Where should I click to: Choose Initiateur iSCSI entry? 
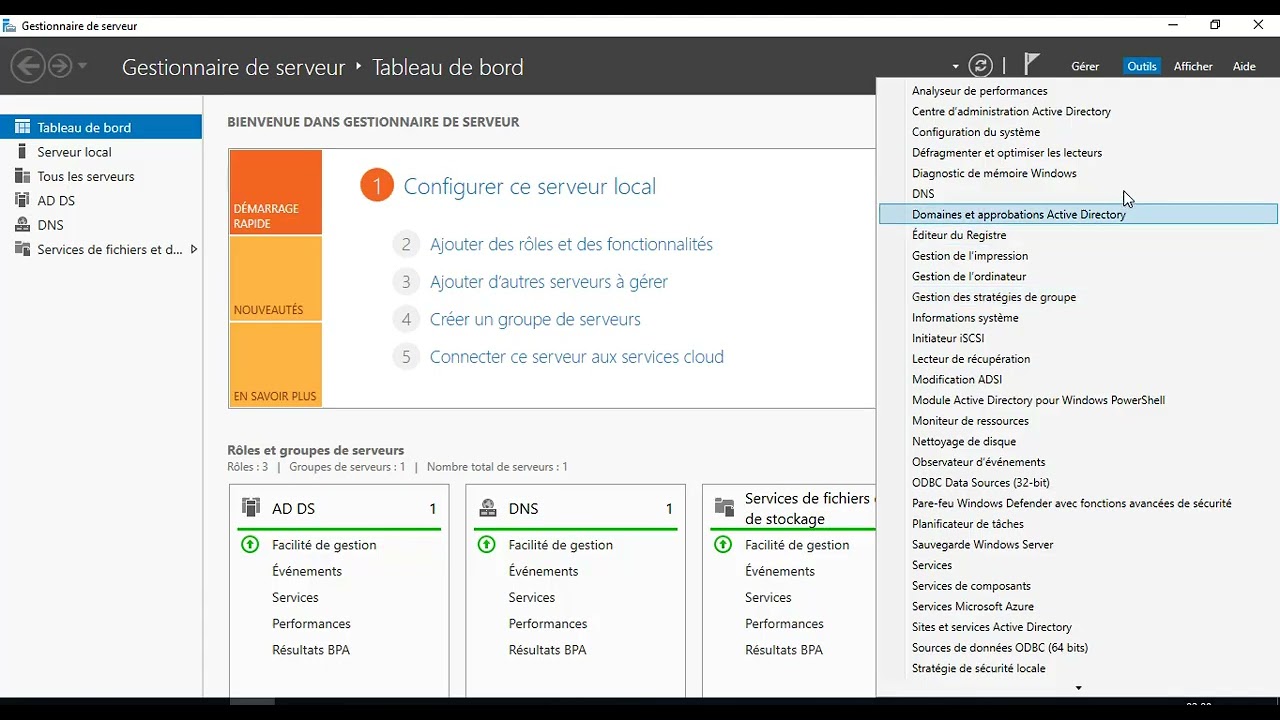pos(1078,338)
